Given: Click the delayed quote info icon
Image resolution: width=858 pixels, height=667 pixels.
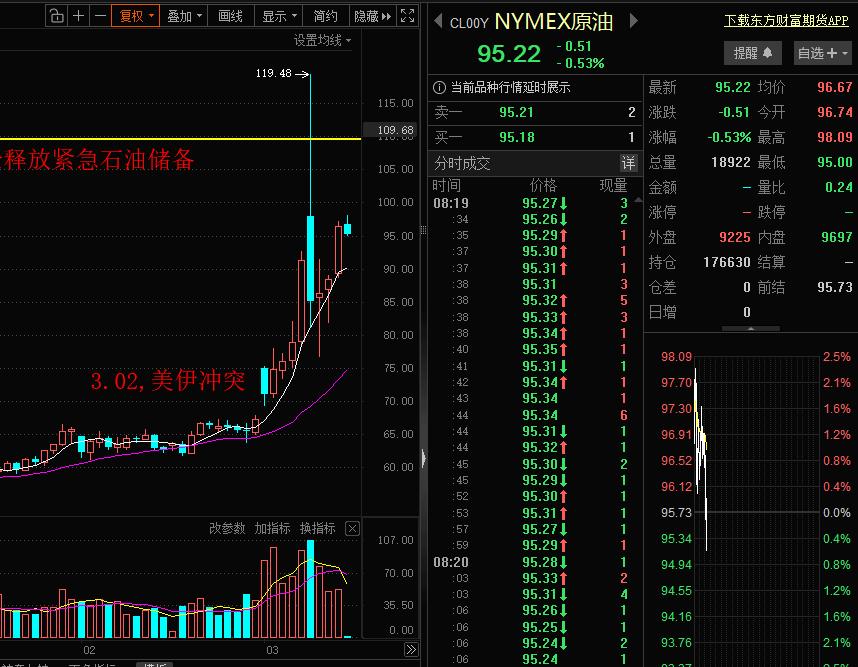Looking at the screenshot, I should click(439, 87).
